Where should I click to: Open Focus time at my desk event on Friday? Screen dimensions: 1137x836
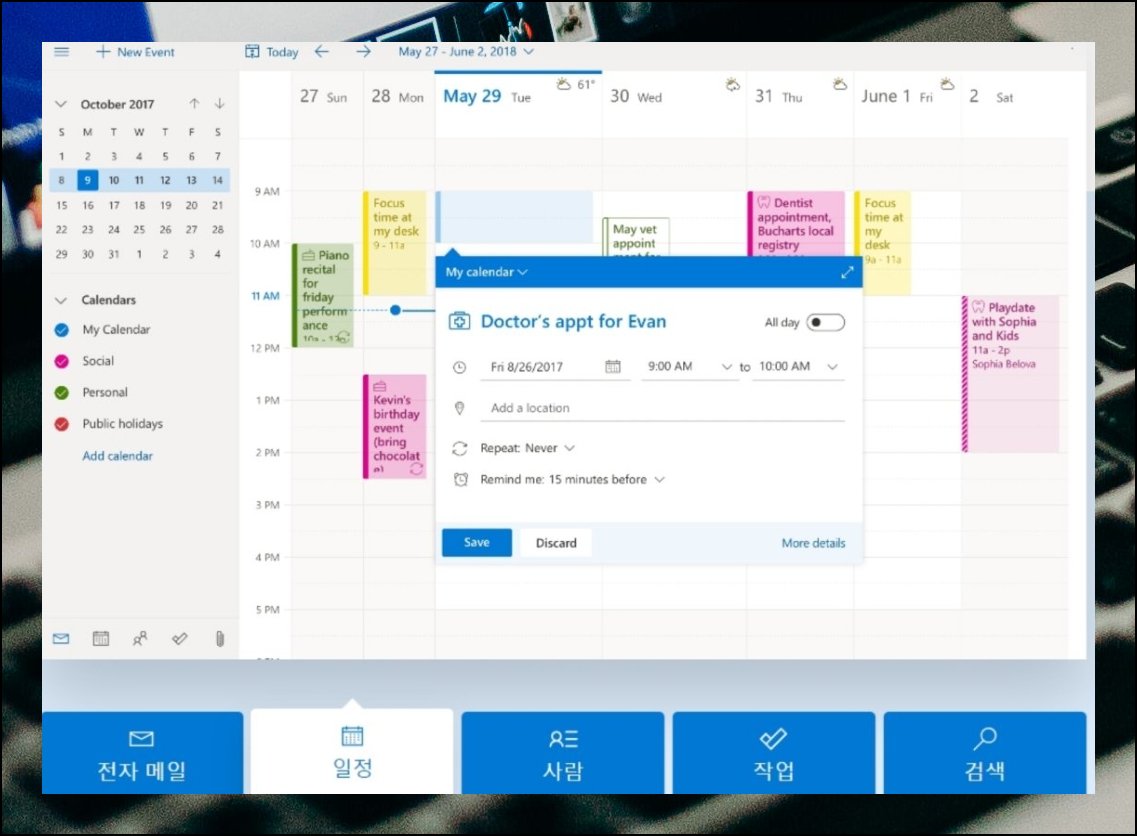(882, 243)
